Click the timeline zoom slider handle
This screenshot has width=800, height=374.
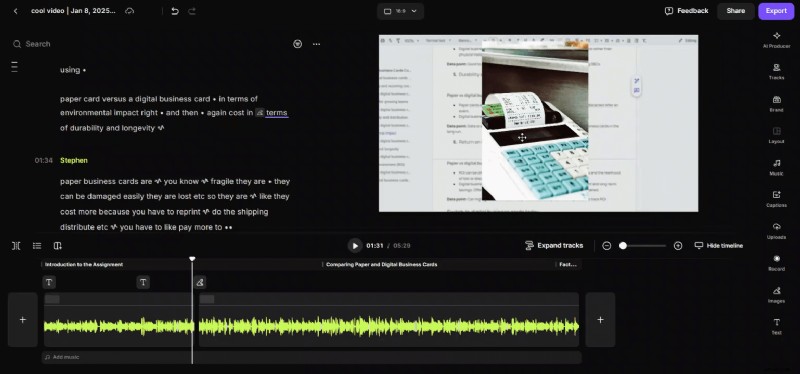(x=622, y=246)
